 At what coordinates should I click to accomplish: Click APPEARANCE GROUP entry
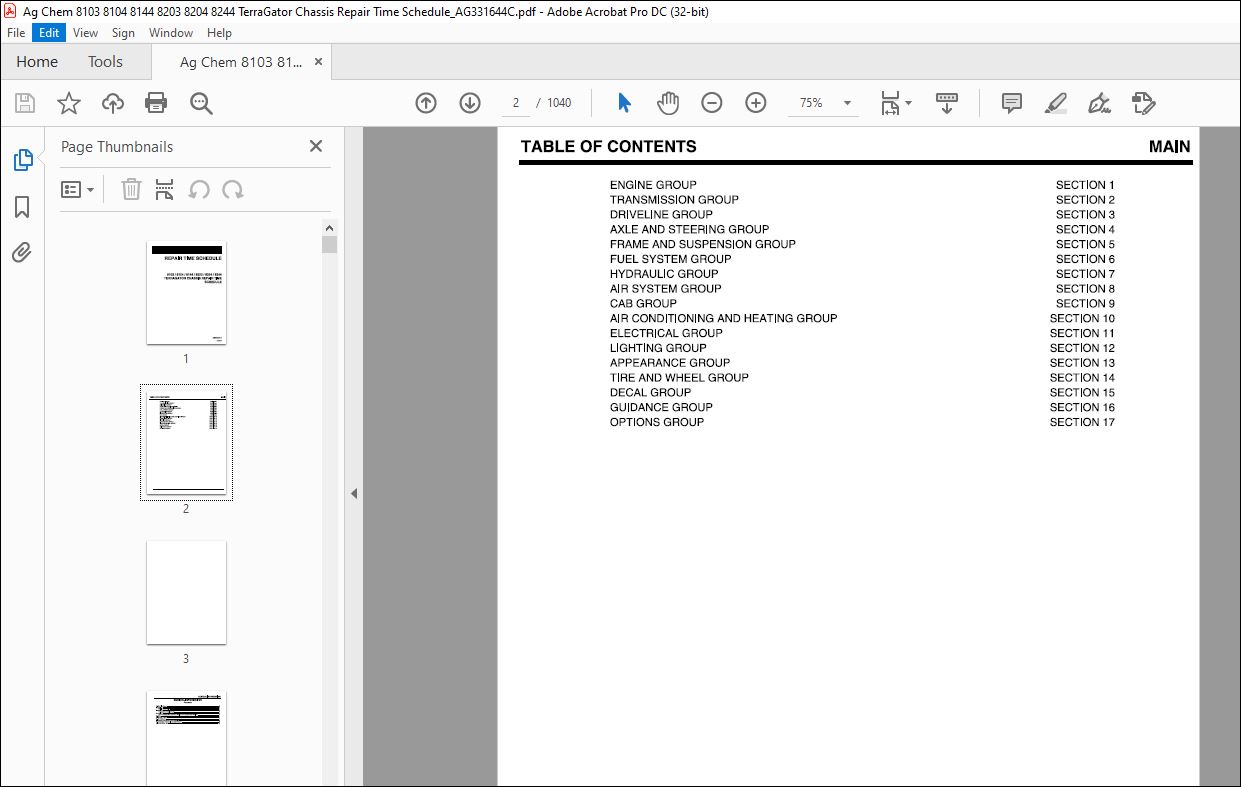point(670,363)
